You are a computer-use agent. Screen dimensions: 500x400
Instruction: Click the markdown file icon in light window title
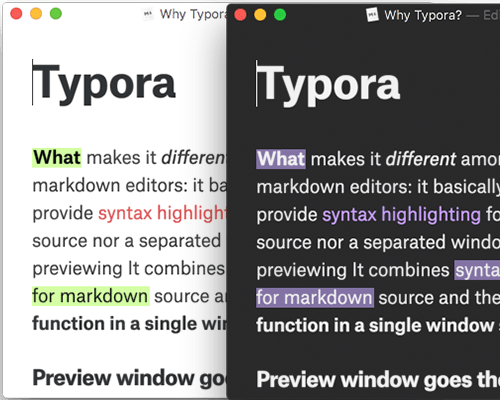(148, 14)
